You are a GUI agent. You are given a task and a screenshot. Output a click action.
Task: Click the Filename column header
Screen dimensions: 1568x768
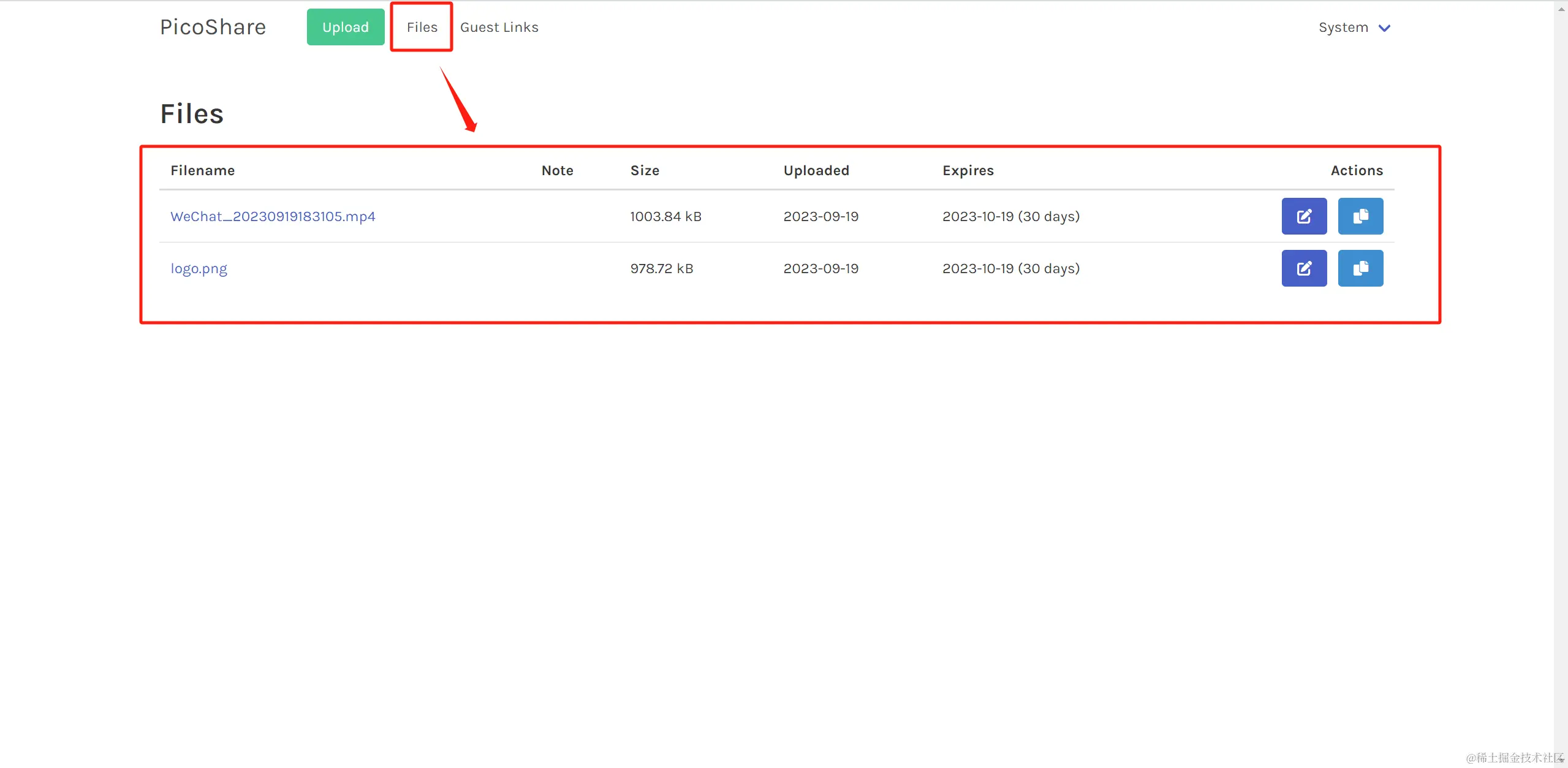(202, 170)
